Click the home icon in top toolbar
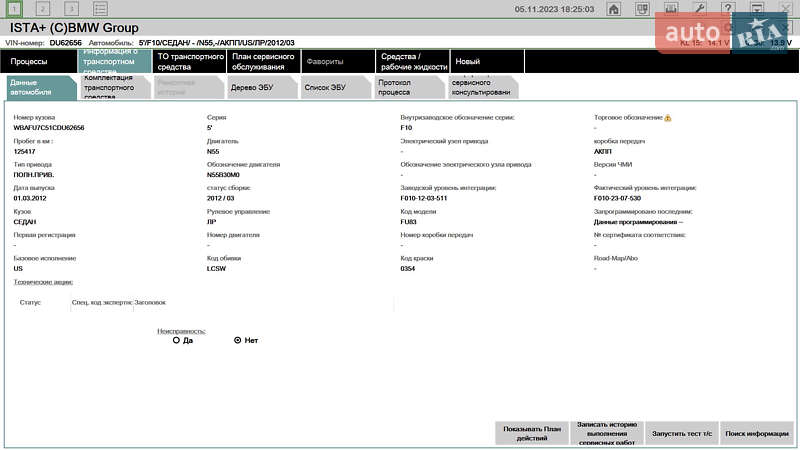Viewport: 800px width, 450px height. point(613,9)
